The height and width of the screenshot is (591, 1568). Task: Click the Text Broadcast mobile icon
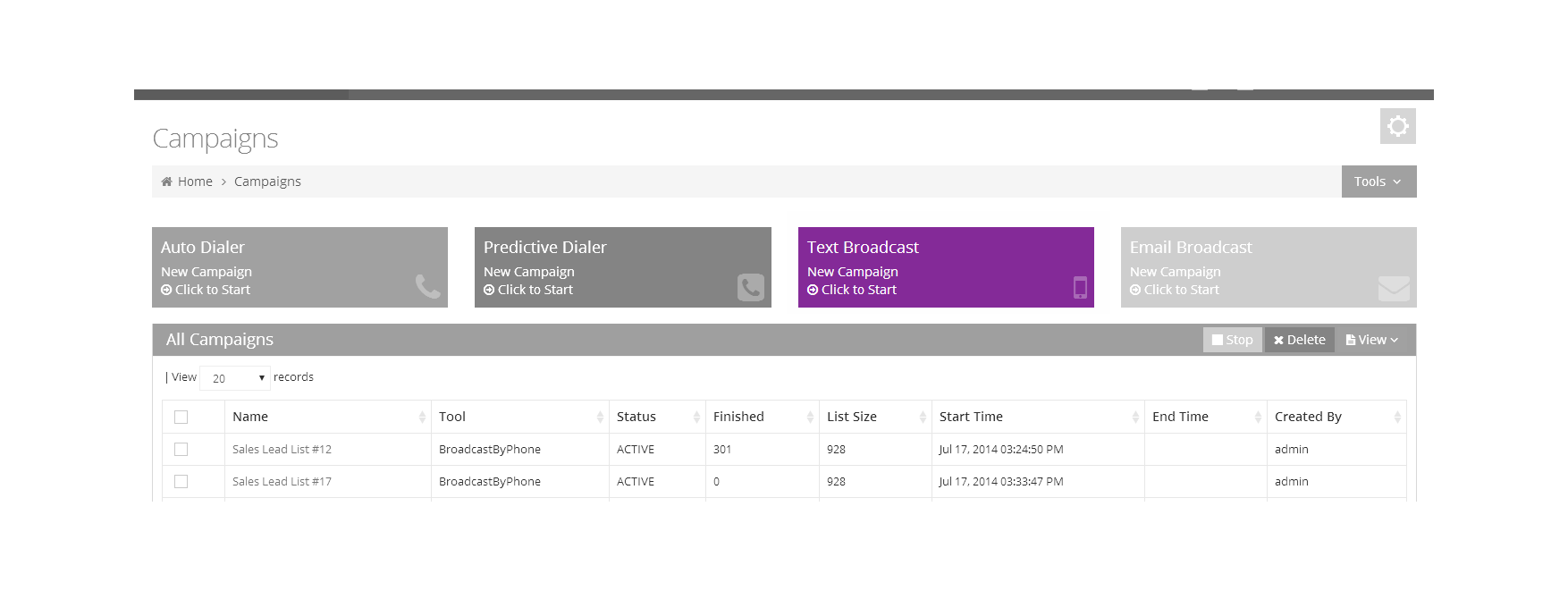[x=1080, y=287]
